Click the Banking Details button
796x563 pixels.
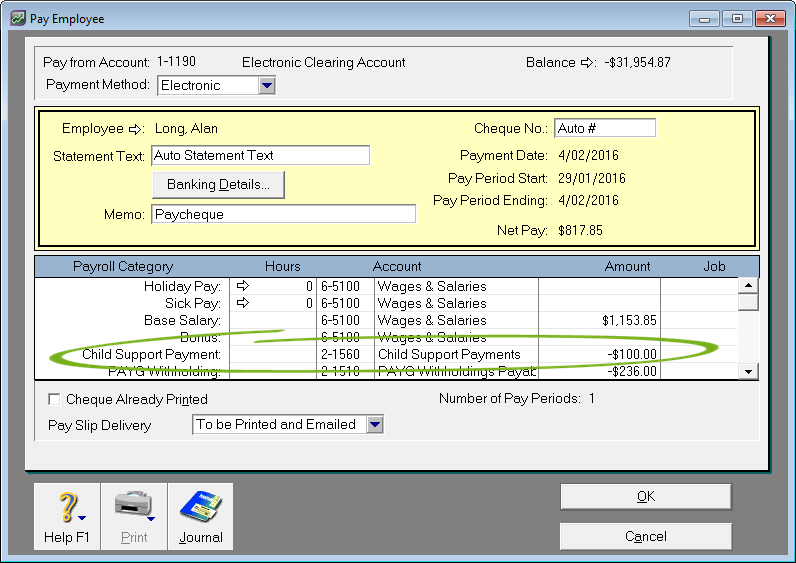(x=218, y=185)
